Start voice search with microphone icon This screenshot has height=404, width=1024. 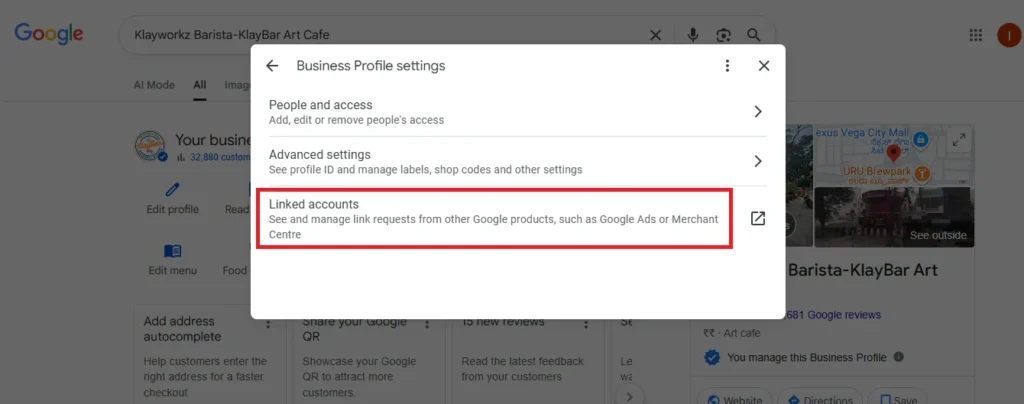(692, 35)
